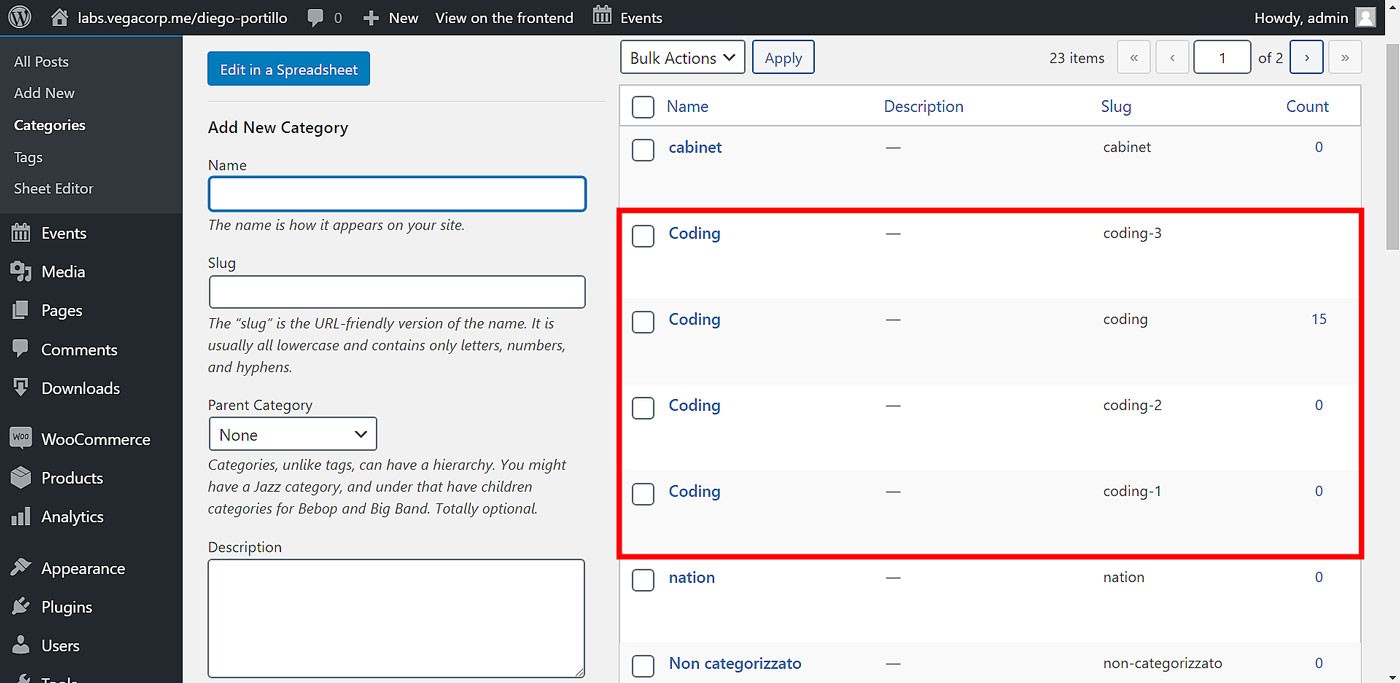The width and height of the screenshot is (1400, 683).
Task: Check the checkbox next to cabinet category
Action: 643,149
